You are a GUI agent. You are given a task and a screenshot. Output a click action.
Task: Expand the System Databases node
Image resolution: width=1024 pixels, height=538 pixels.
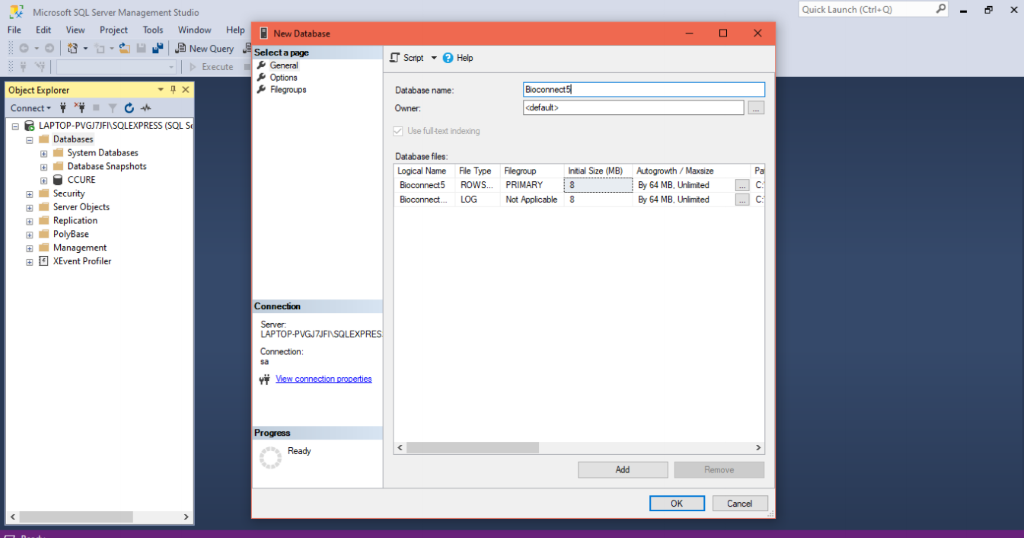point(44,153)
